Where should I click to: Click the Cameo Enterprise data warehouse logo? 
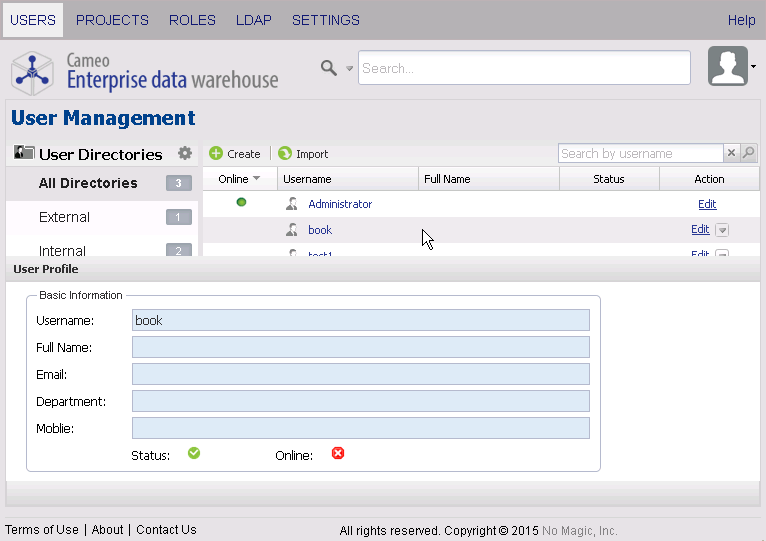[146, 70]
